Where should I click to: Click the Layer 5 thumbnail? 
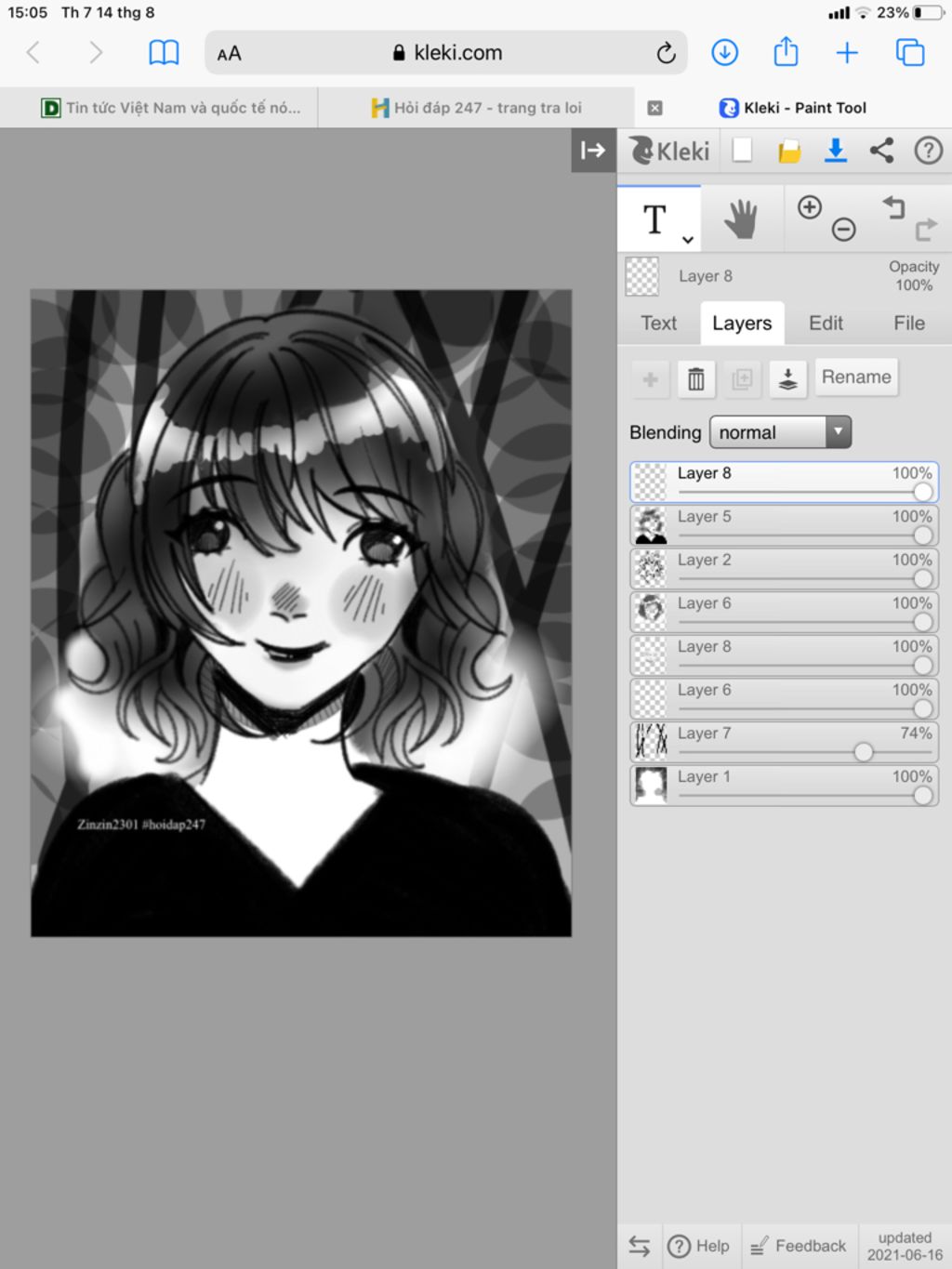point(651,526)
